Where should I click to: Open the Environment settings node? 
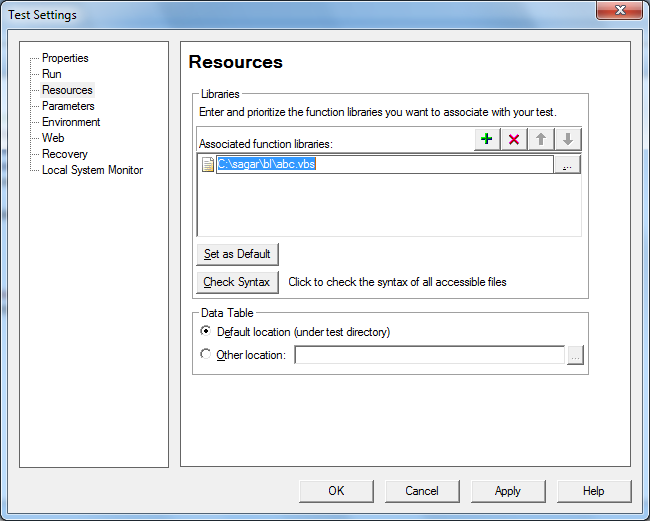71,122
